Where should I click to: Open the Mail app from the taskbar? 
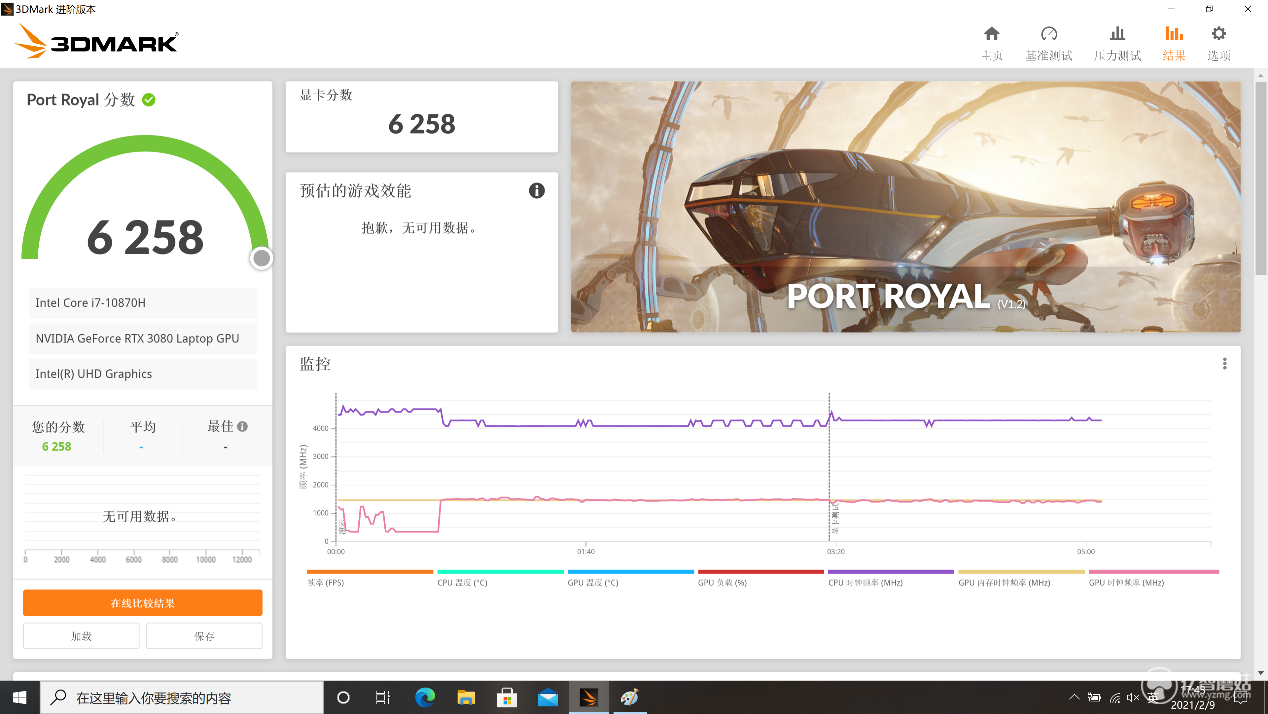coord(548,697)
